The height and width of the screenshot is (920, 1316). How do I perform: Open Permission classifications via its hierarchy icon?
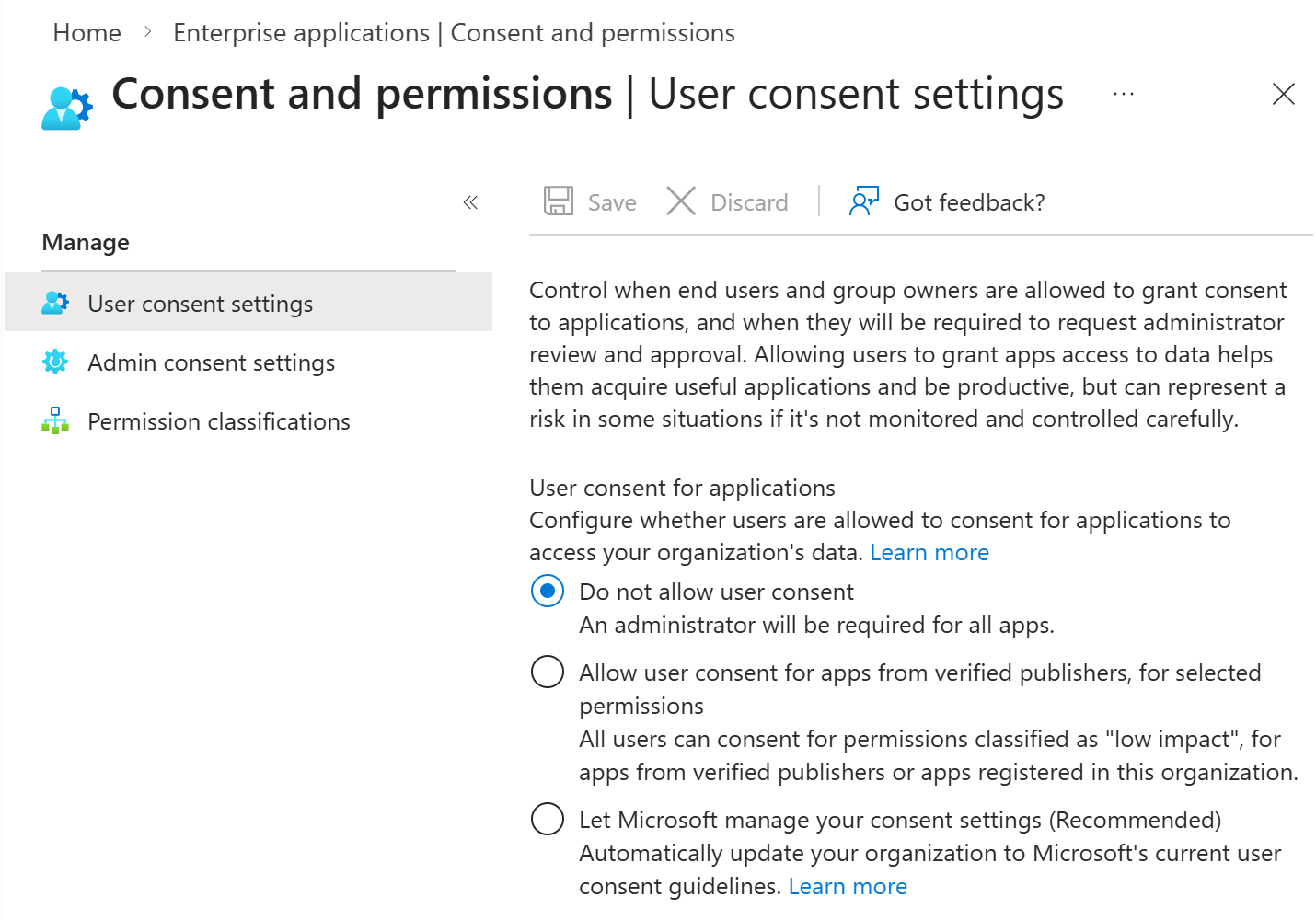(x=55, y=420)
